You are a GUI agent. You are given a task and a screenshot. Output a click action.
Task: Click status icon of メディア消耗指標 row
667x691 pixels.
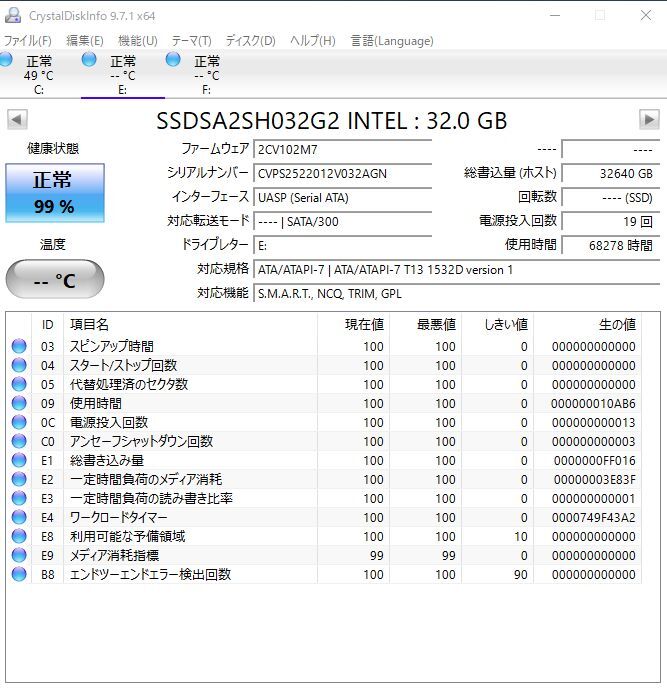(19, 555)
